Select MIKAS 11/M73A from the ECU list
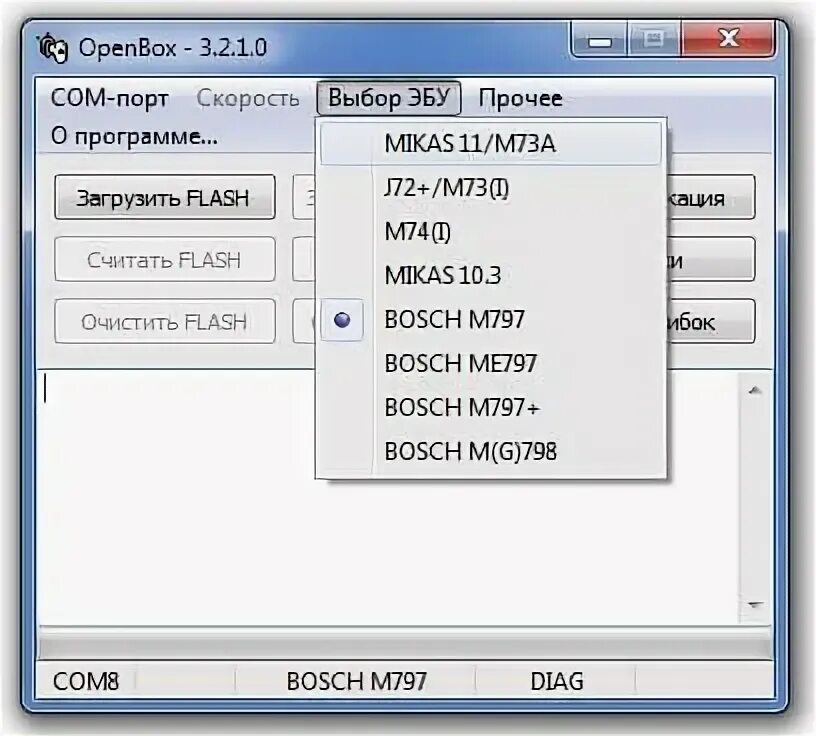The height and width of the screenshot is (736, 816). 491,144
